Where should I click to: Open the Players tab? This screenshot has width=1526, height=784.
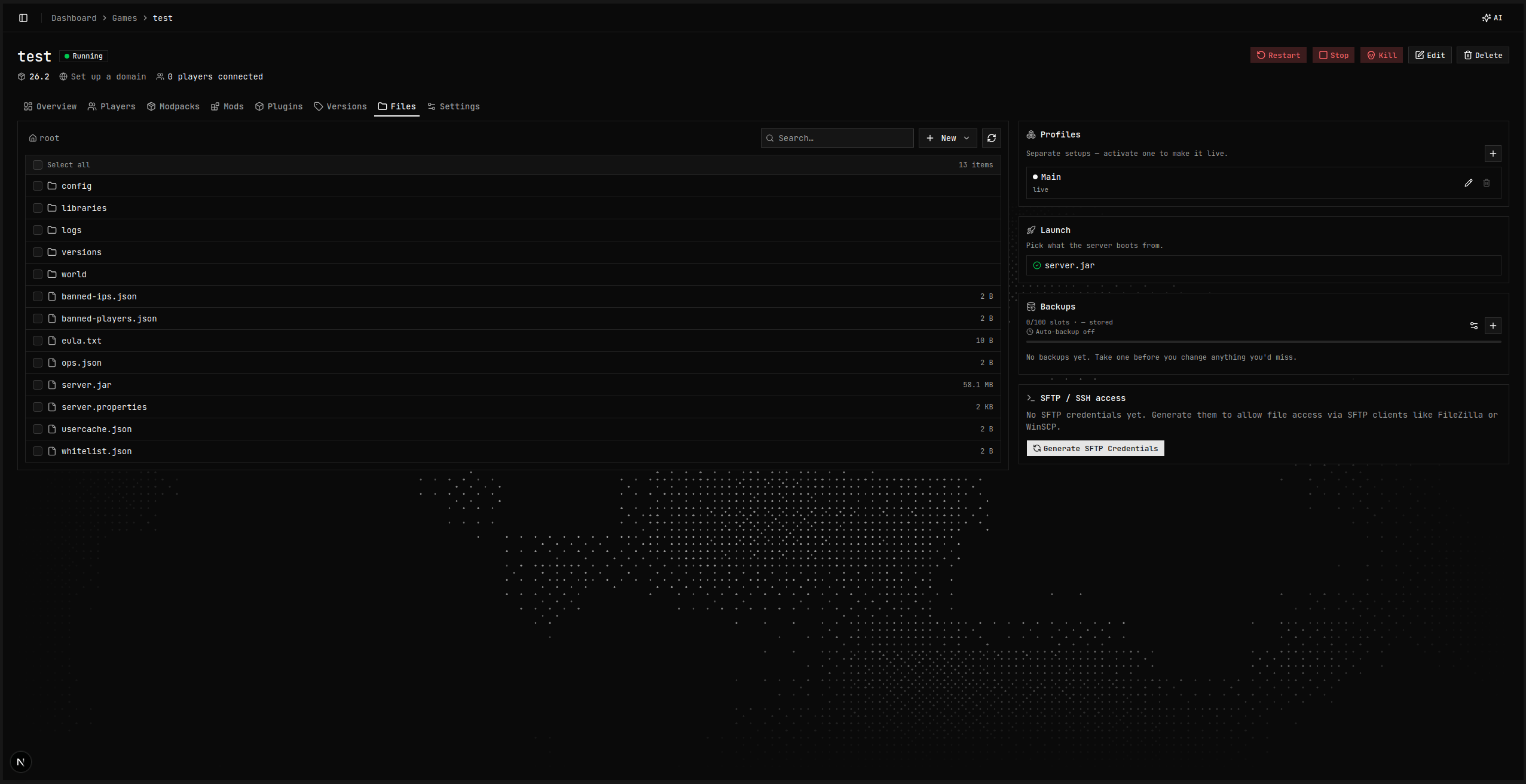pos(112,106)
